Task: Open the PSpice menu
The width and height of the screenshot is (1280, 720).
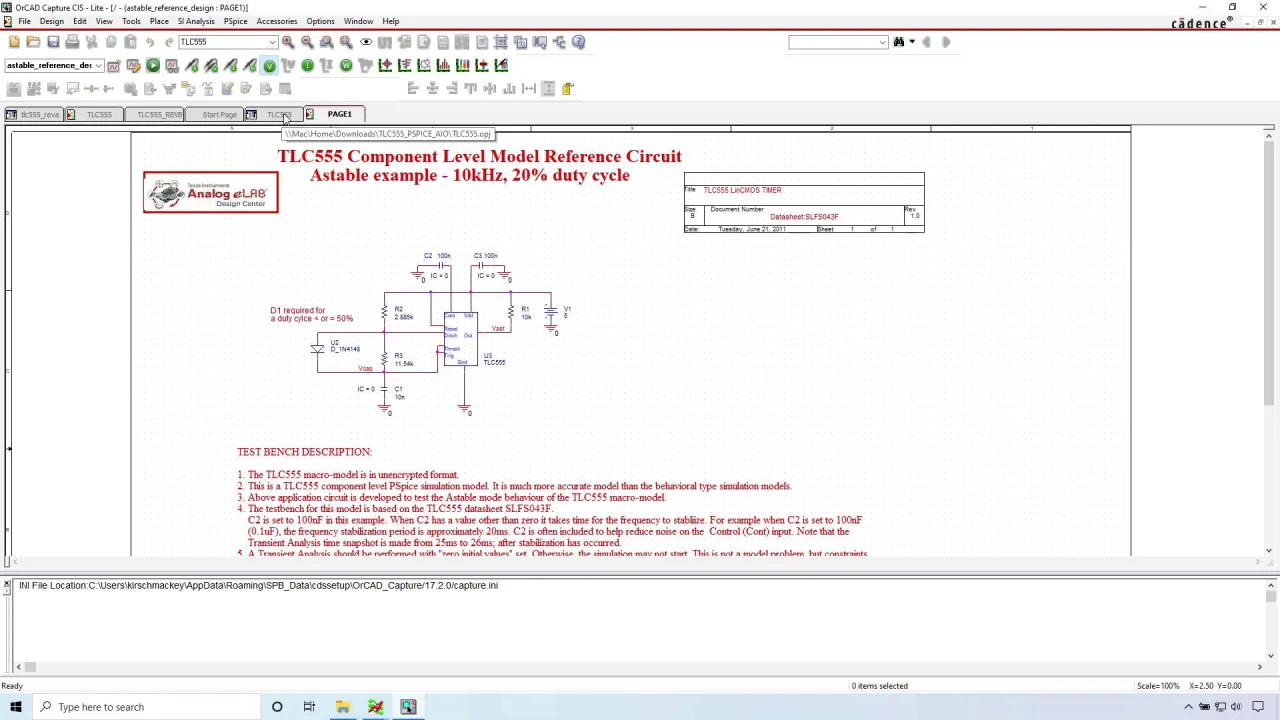Action: point(235,21)
